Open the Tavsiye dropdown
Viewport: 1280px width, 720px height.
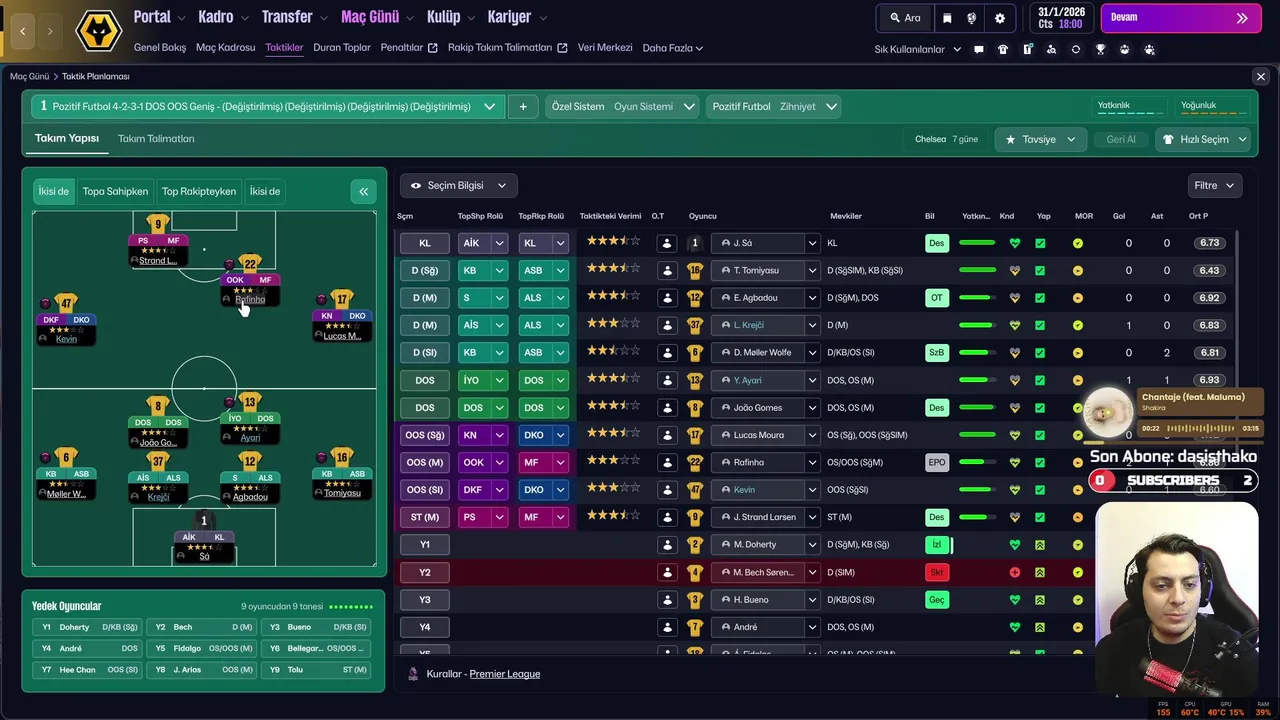click(x=1040, y=139)
